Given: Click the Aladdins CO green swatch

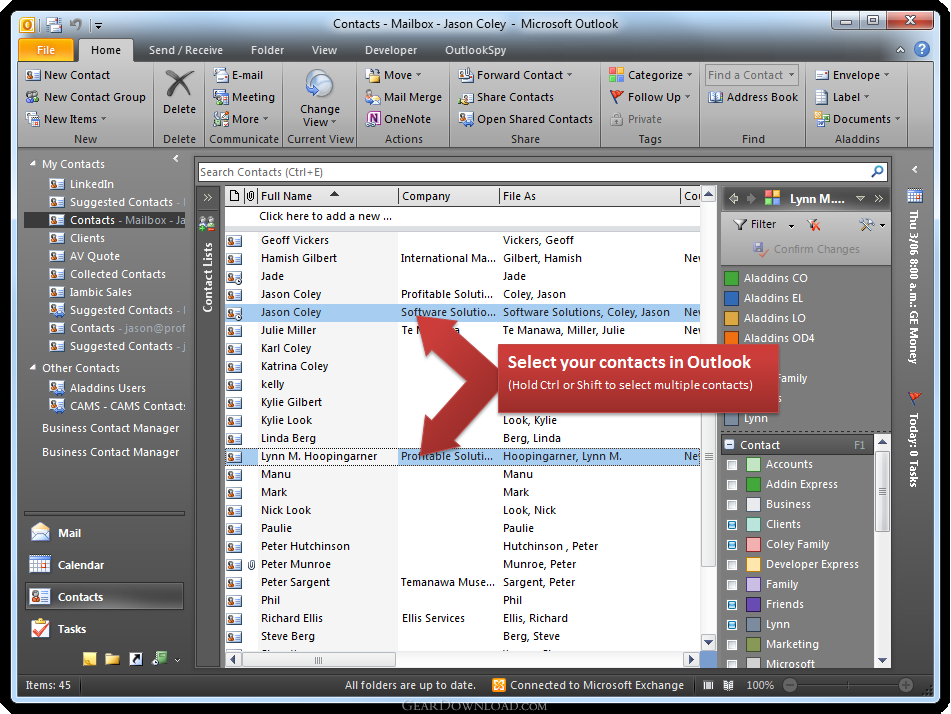Looking at the screenshot, I should (731, 278).
